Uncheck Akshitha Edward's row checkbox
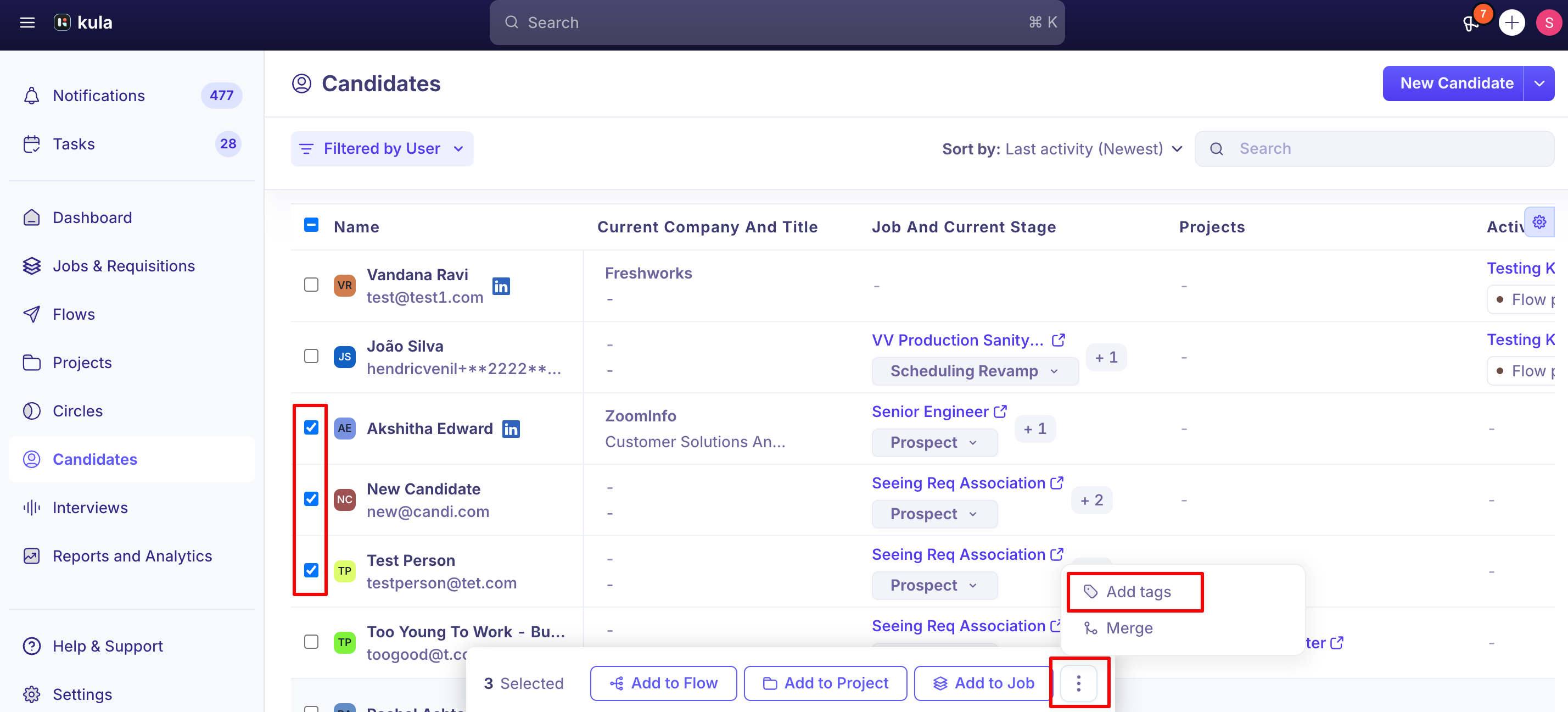This screenshot has width=1568, height=712. [311, 427]
